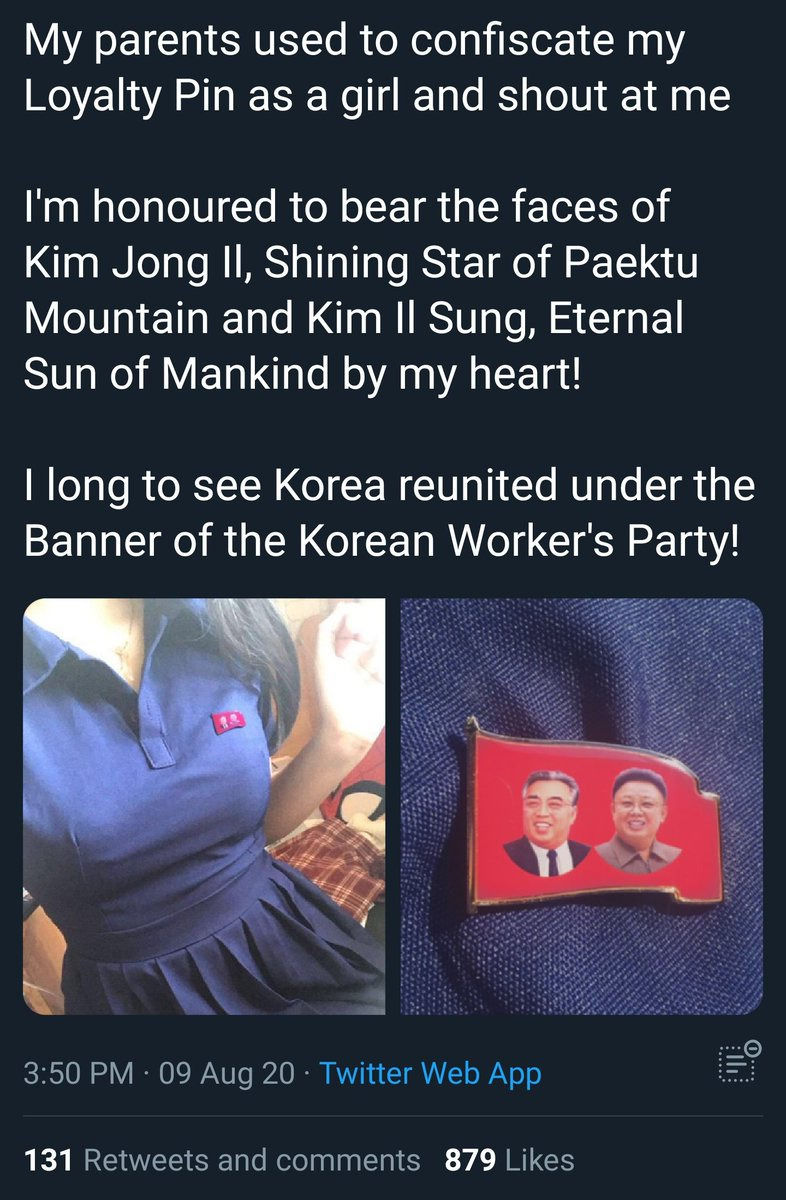Click the "Likes" label text

[540, 1160]
